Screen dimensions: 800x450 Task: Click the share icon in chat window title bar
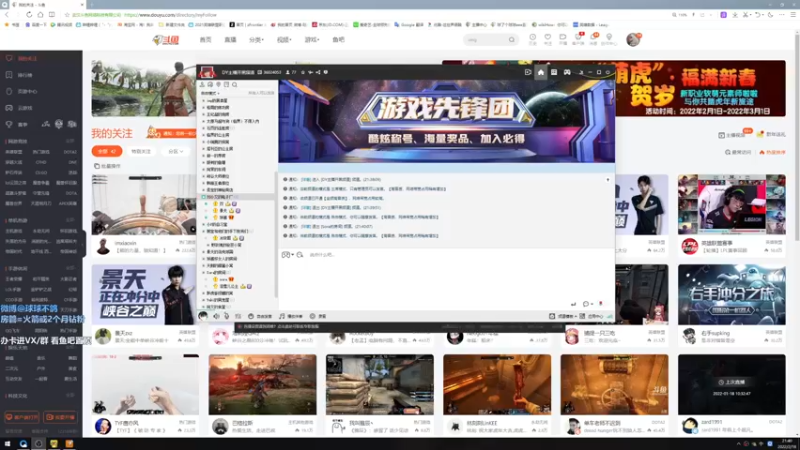click(318, 72)
